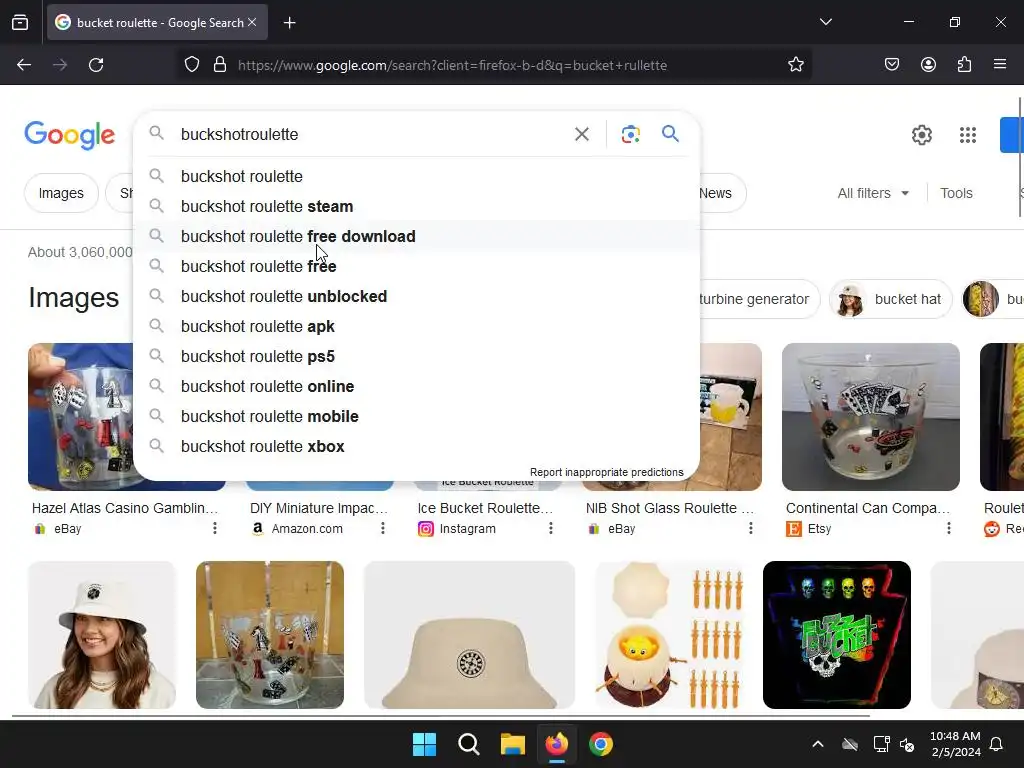Select suggestion "buckshot roulette xbox"
The height and width of the screenshot is (768, 1024).
416,447
